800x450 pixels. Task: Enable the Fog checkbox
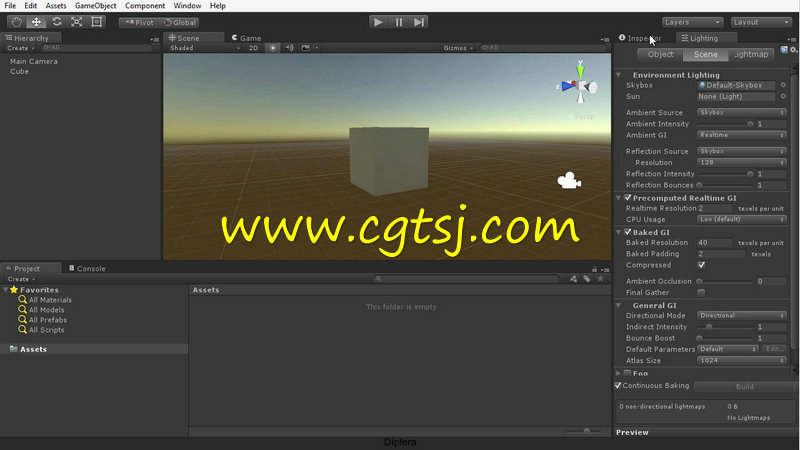pos(628,373)
